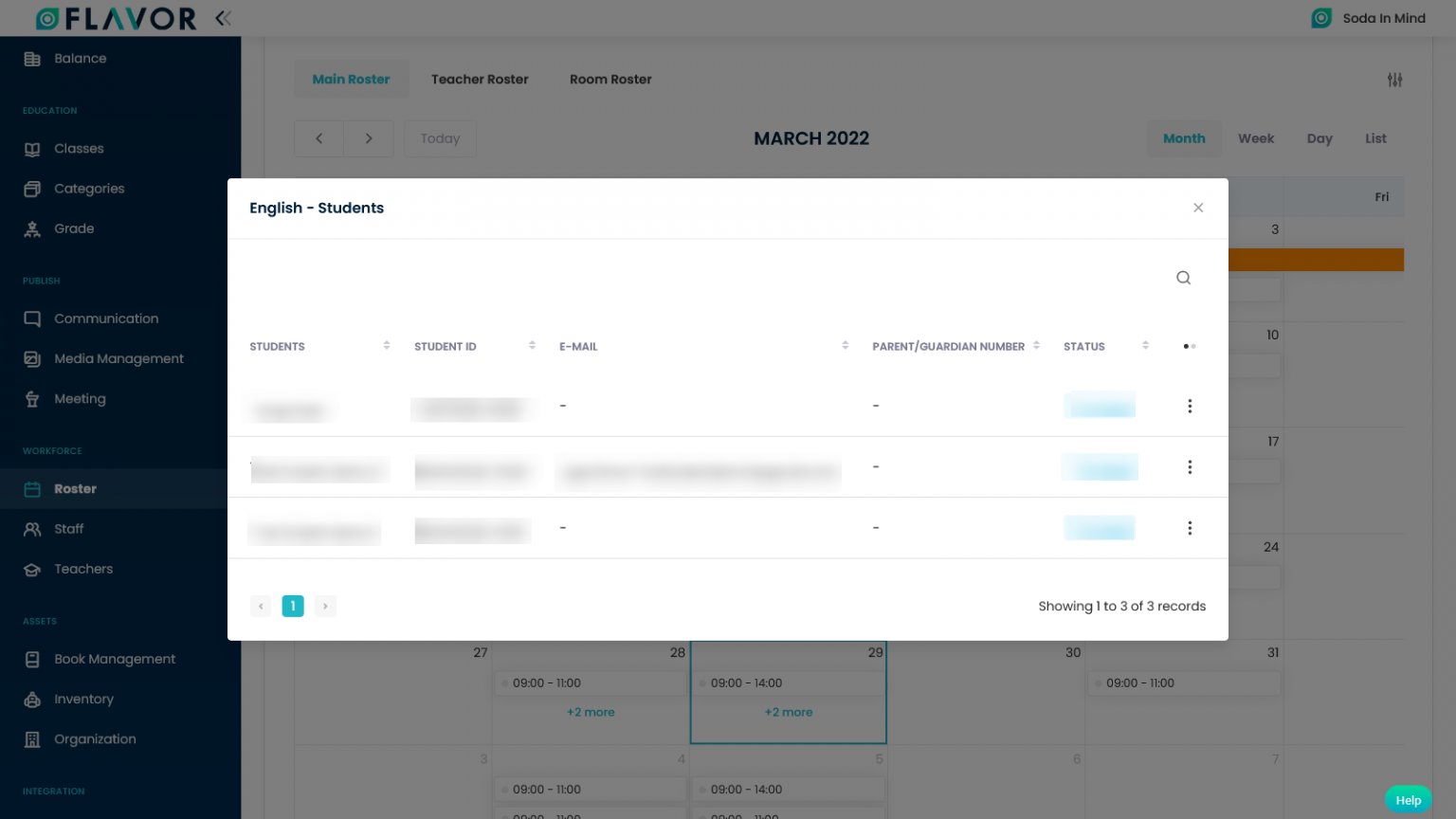Click the Teachers sidebar icon

tap(32, 569)
